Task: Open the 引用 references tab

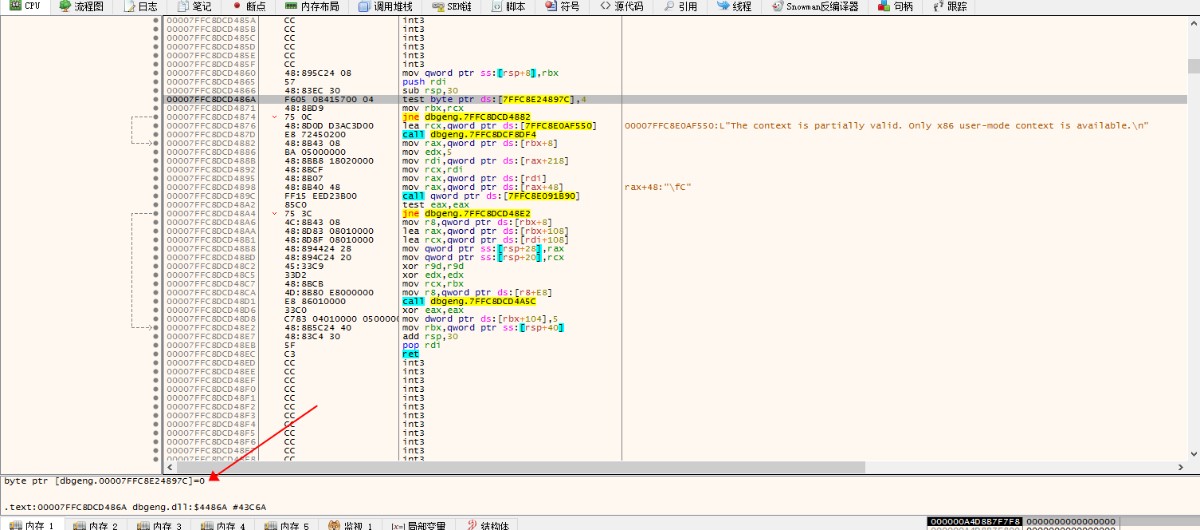Action: click(680, 6)
